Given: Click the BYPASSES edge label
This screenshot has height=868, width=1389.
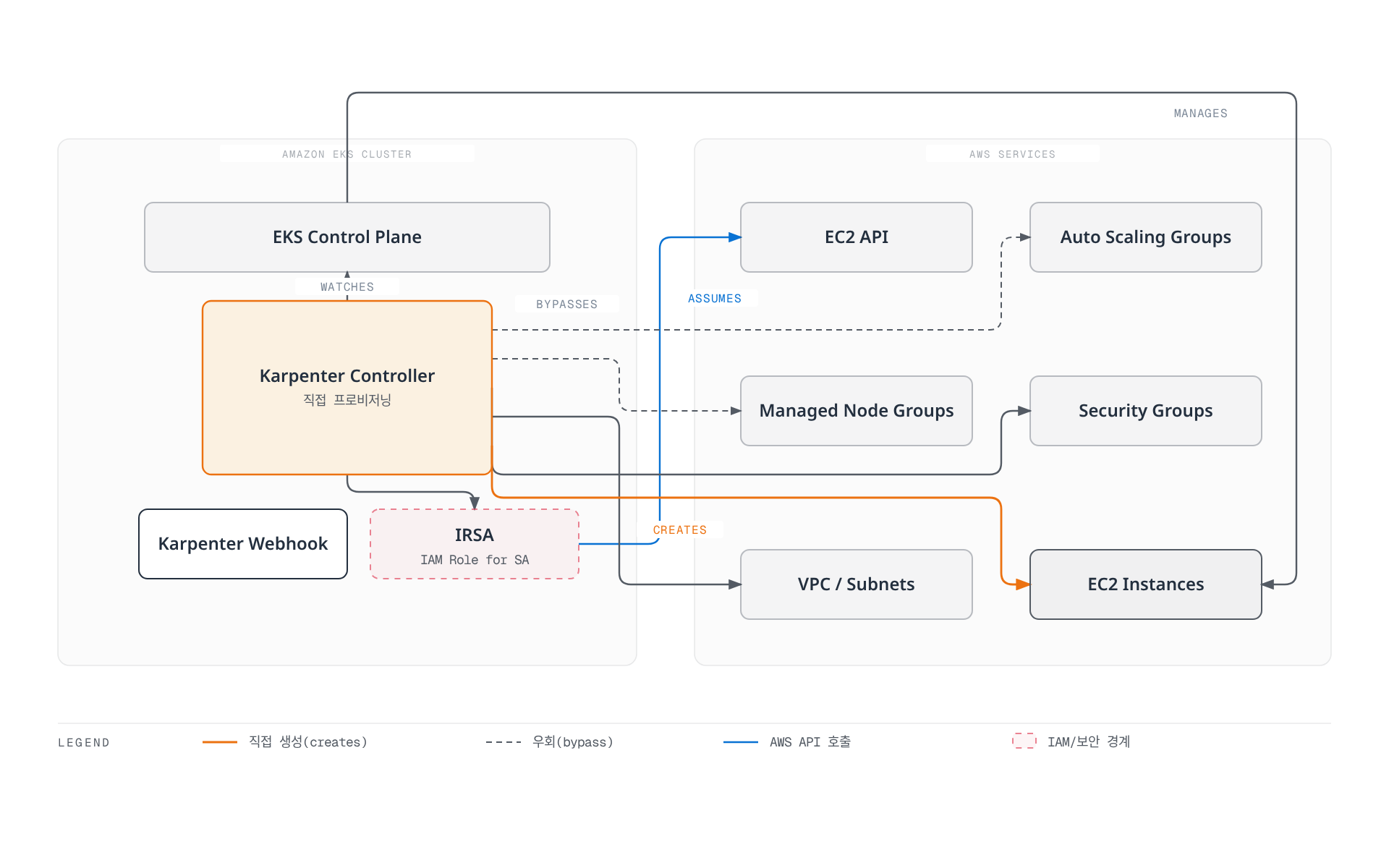Looking at the screenshot, I should 567,305.
